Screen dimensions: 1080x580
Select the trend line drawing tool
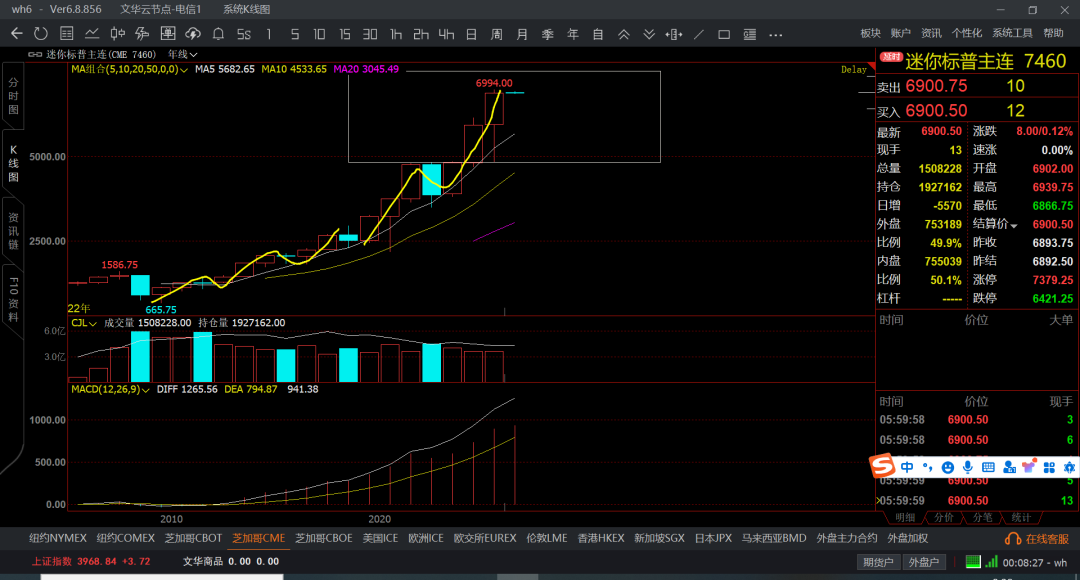698,34
